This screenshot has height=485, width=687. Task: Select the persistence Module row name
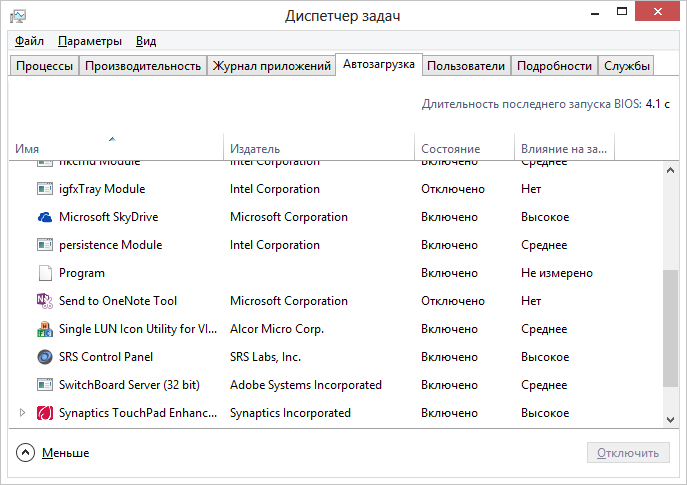(110, 245)
